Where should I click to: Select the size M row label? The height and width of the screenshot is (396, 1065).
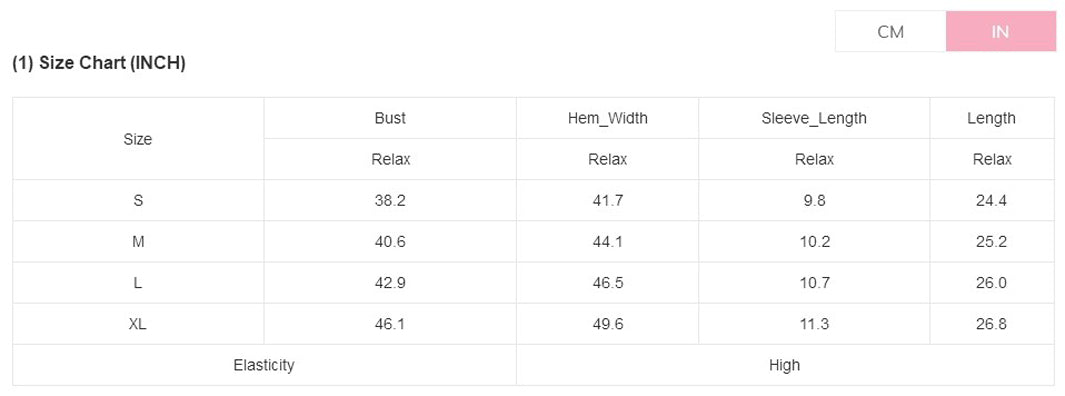138,242
